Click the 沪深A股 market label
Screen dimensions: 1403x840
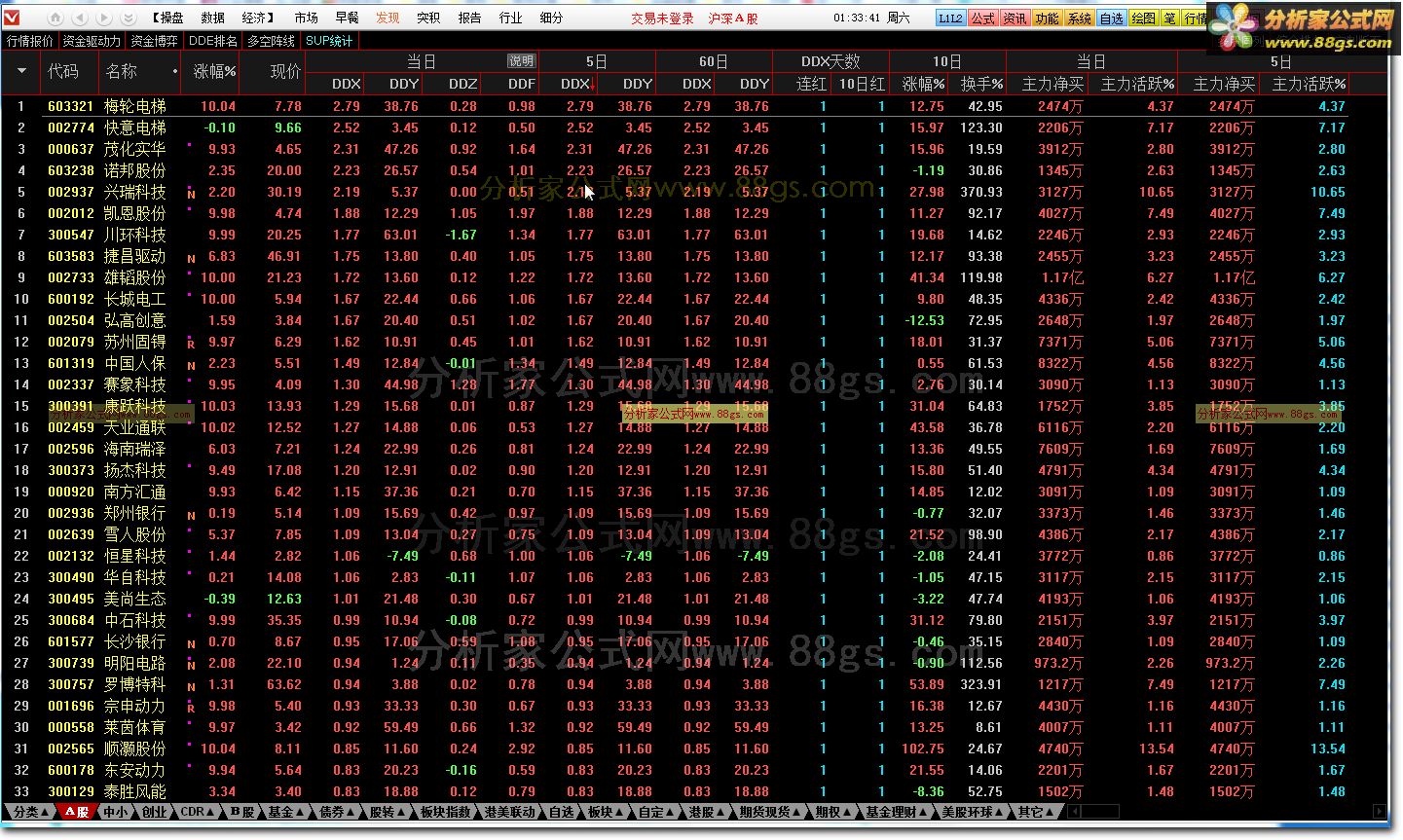coord(733,18)
